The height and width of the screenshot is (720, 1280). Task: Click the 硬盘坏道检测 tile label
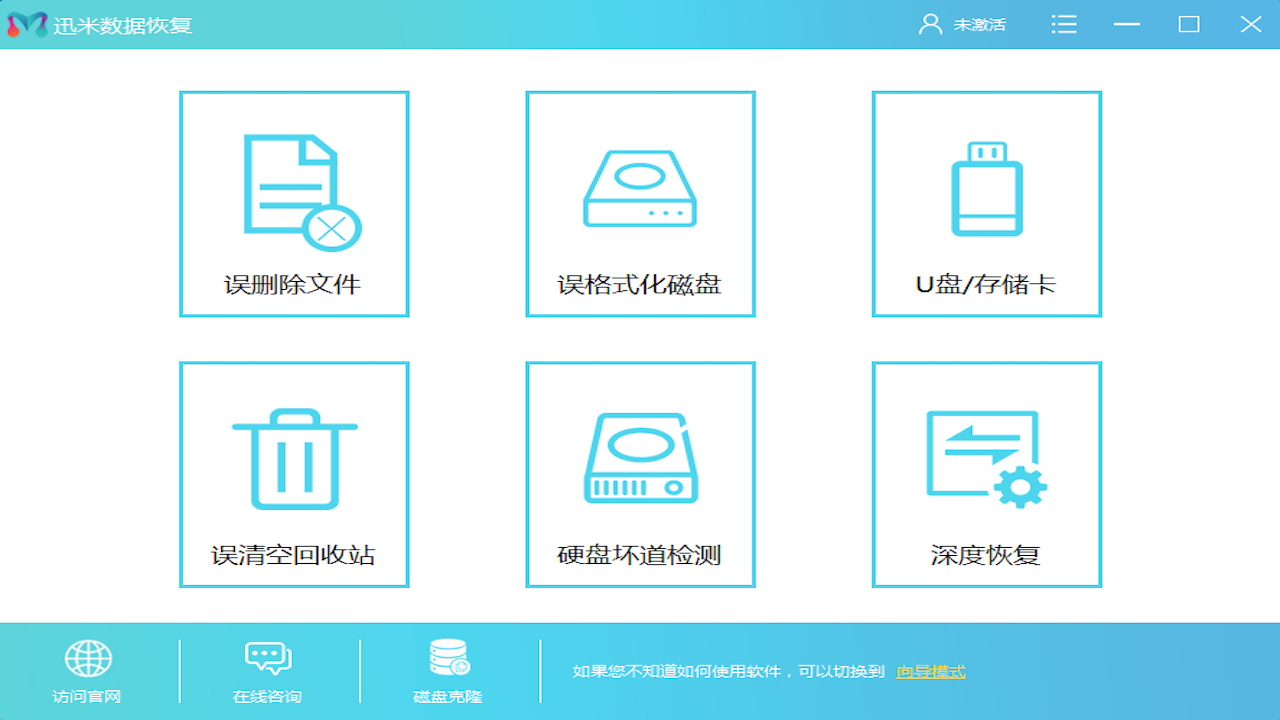point(640,554)
